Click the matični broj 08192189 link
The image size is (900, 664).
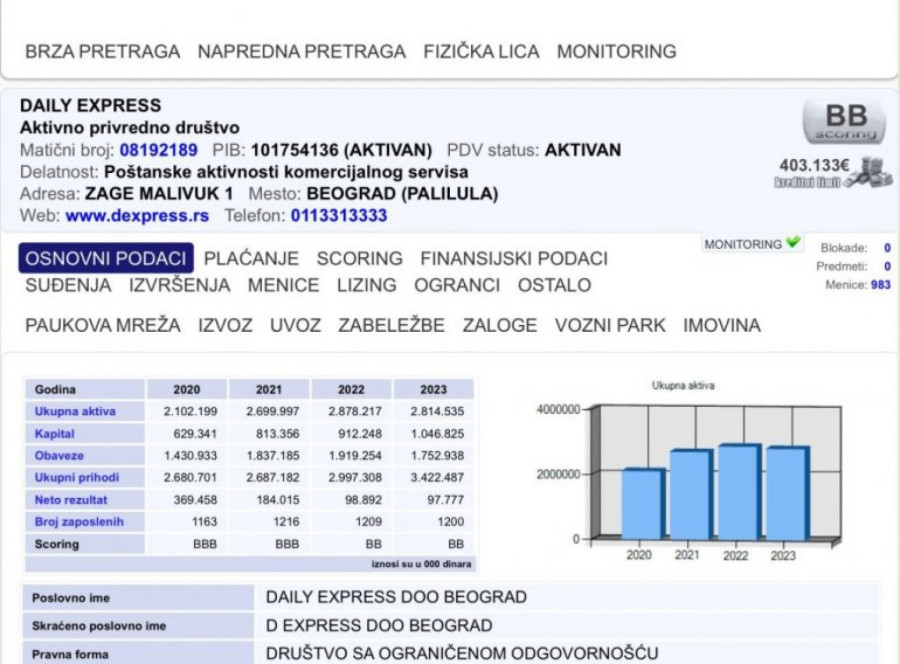click(157, 149)
